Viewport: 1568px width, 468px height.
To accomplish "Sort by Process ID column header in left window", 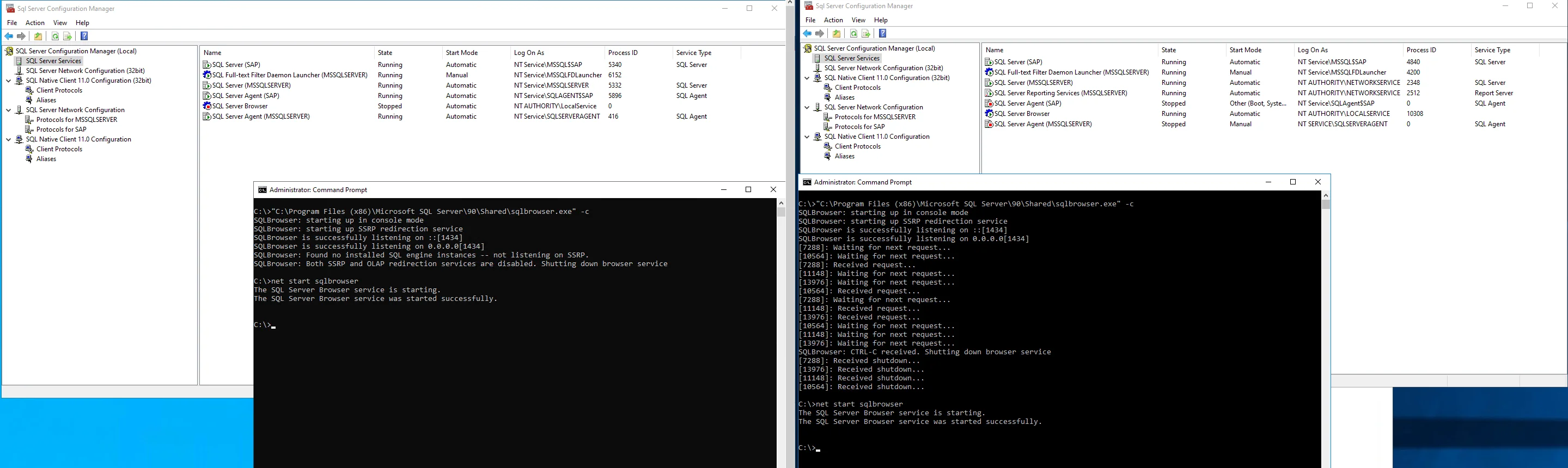I will click(638, 53).
